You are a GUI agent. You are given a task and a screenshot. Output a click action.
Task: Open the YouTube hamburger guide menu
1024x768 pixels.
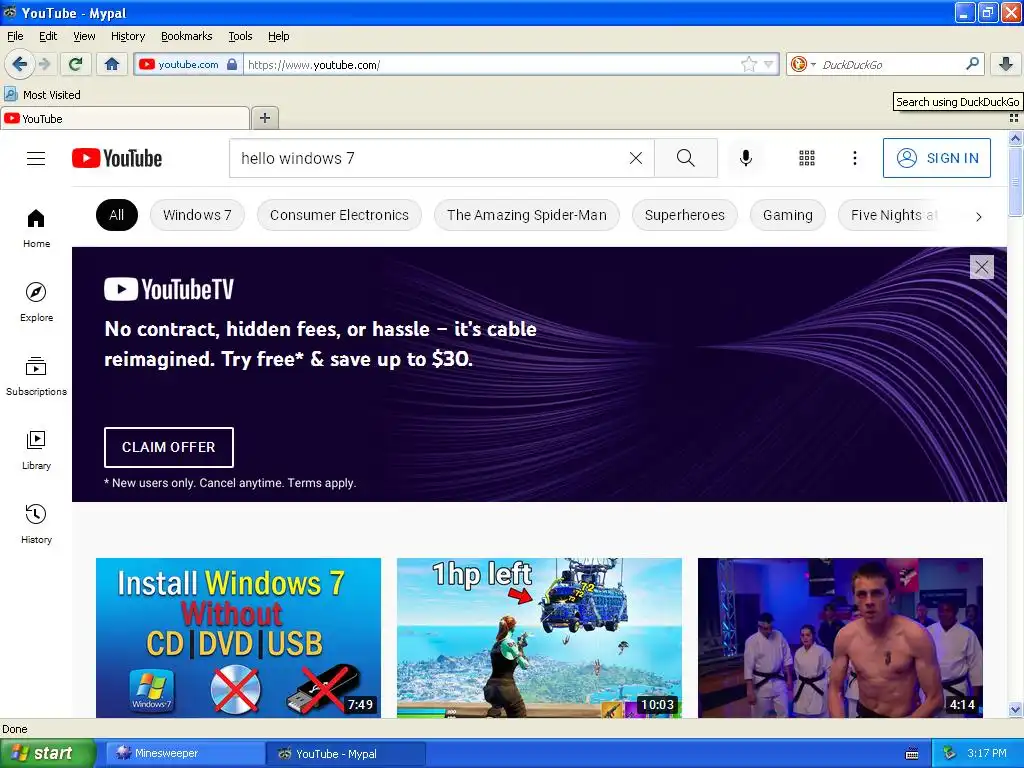coord(36,158)
